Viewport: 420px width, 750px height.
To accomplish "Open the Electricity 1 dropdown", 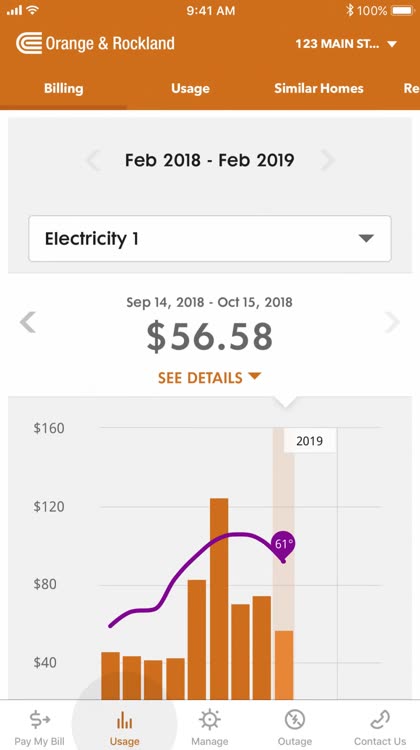I will pos(210,239).
